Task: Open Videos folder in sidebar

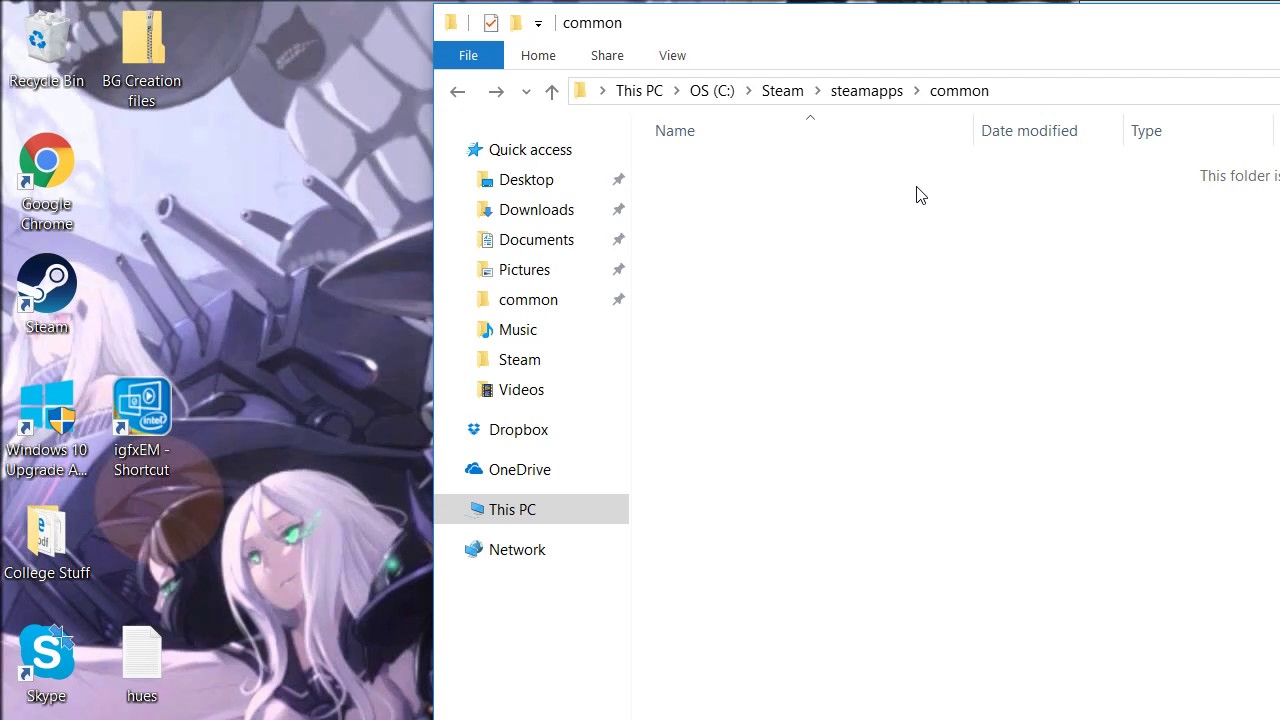Action: pos(521,389)
